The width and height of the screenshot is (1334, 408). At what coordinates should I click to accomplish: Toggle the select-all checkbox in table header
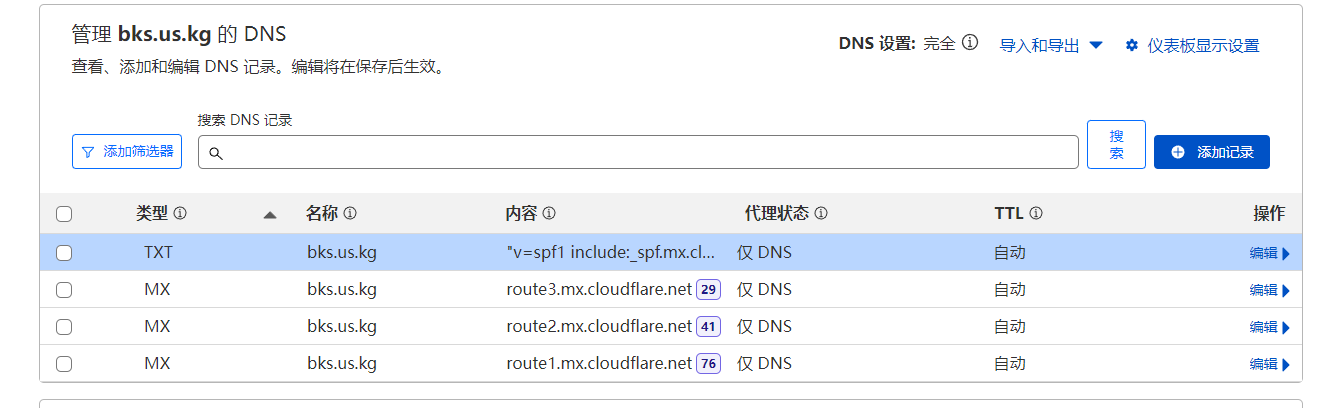64,214
